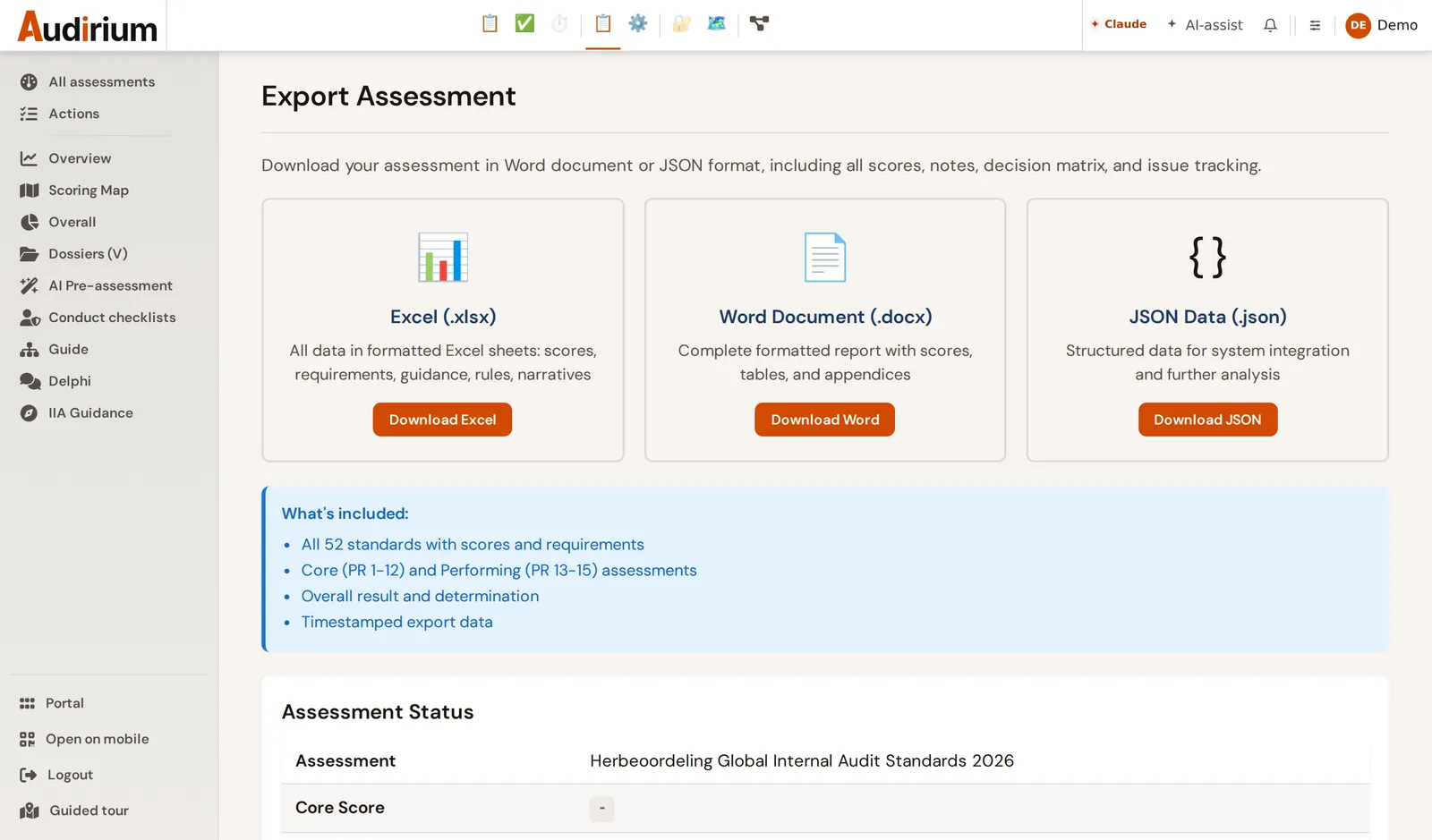The height and width of the screenshot is (840, 1432).
Task: Click 'Core (PR 1-12) and Performing (PR 13-15) assessments'
Action: coord(499,571)
